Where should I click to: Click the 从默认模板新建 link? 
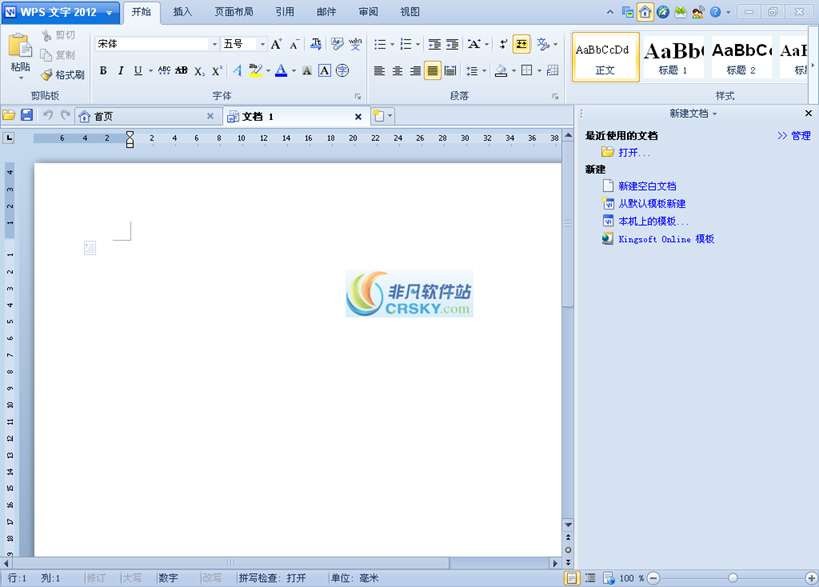coord(652,204)
